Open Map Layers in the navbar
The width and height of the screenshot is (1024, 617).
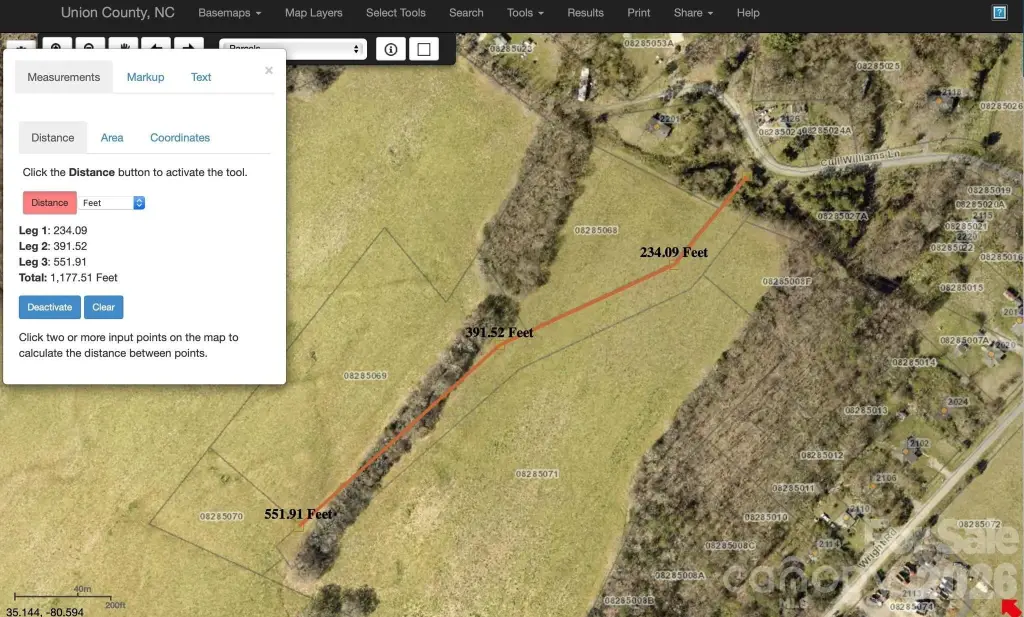[x=313, y=13]
